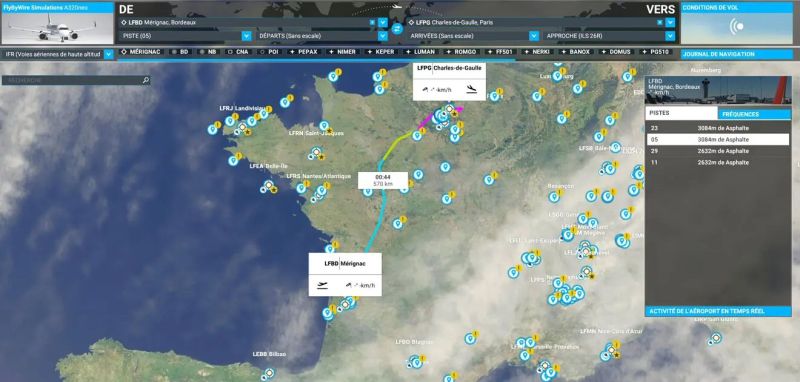Click the takeoff plane icon on LFBD Mérignac card

coord(322,285)
